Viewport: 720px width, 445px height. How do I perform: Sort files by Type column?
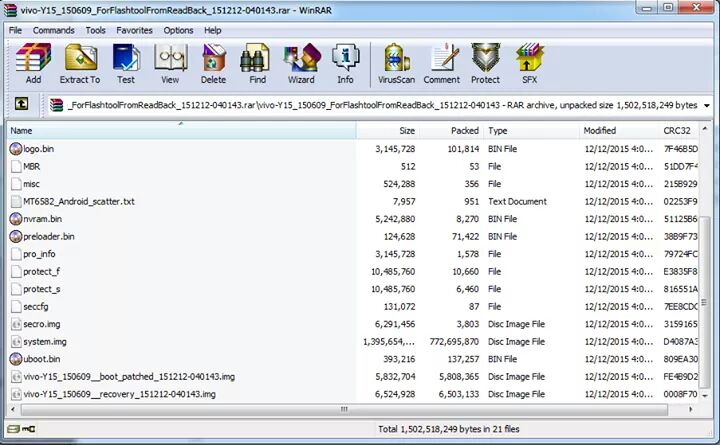[x=531, y=130]
